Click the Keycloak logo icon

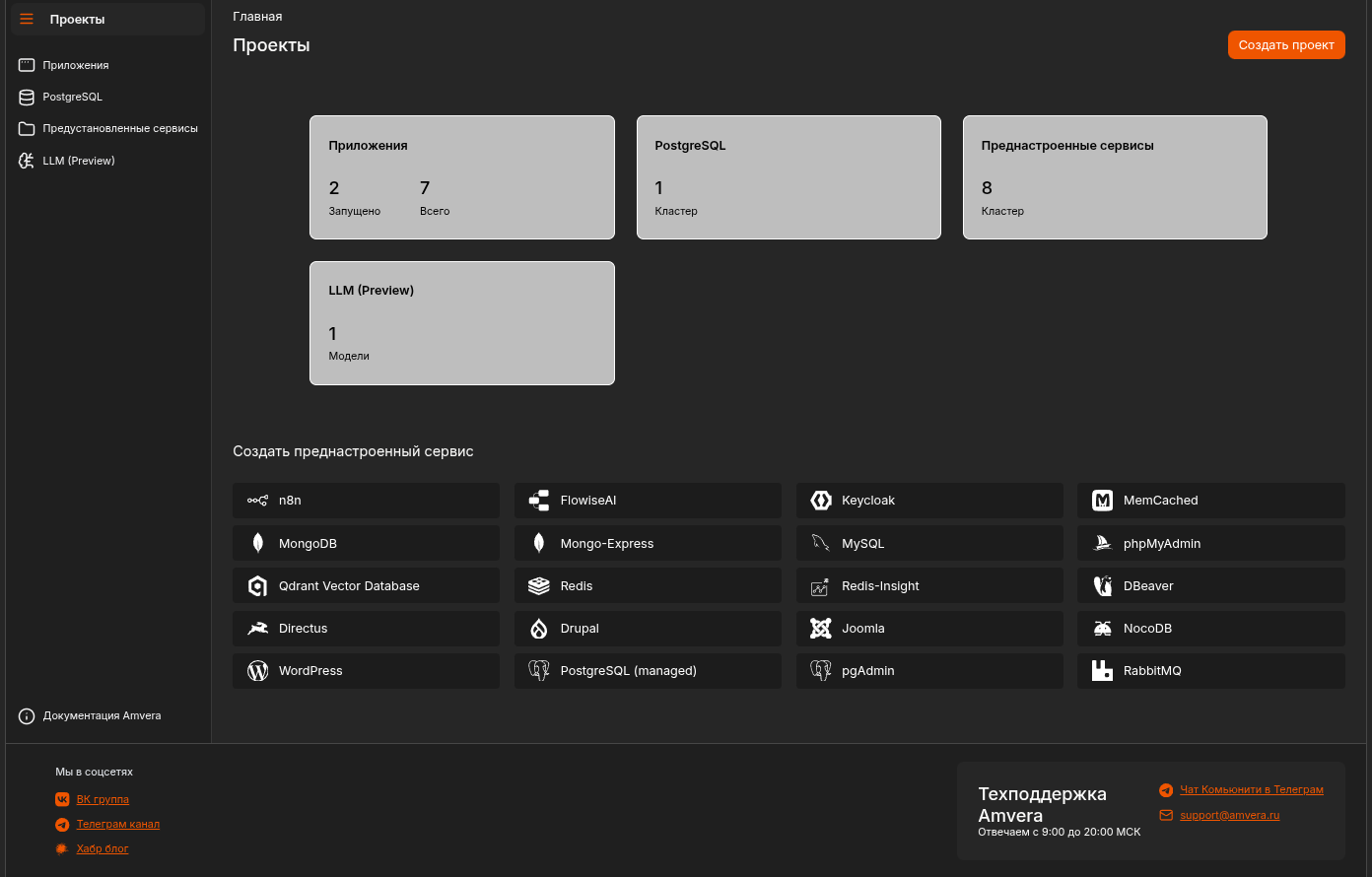[x=820, y=501]
